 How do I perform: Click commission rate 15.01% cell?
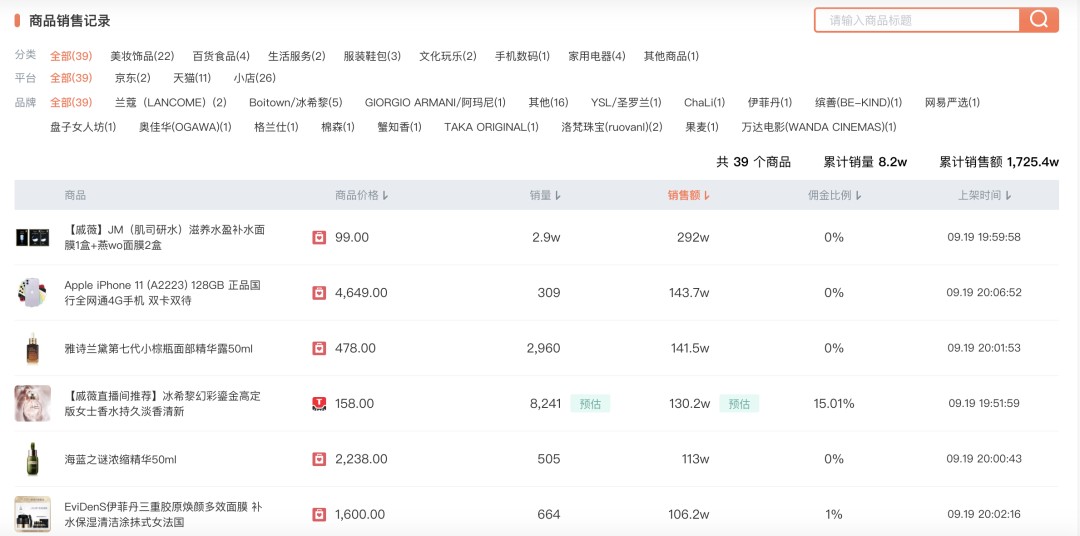click(x=833, y=404)
